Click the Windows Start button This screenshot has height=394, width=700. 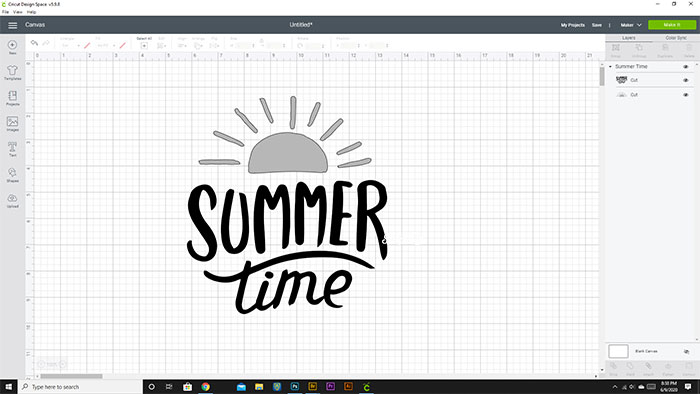click(8, 387)
